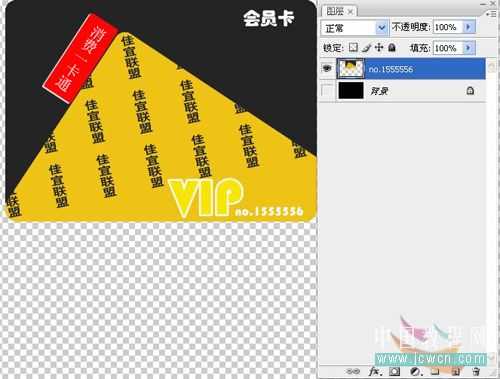Close the 图层 tab
500x379 pixels.
coord(350,12)
